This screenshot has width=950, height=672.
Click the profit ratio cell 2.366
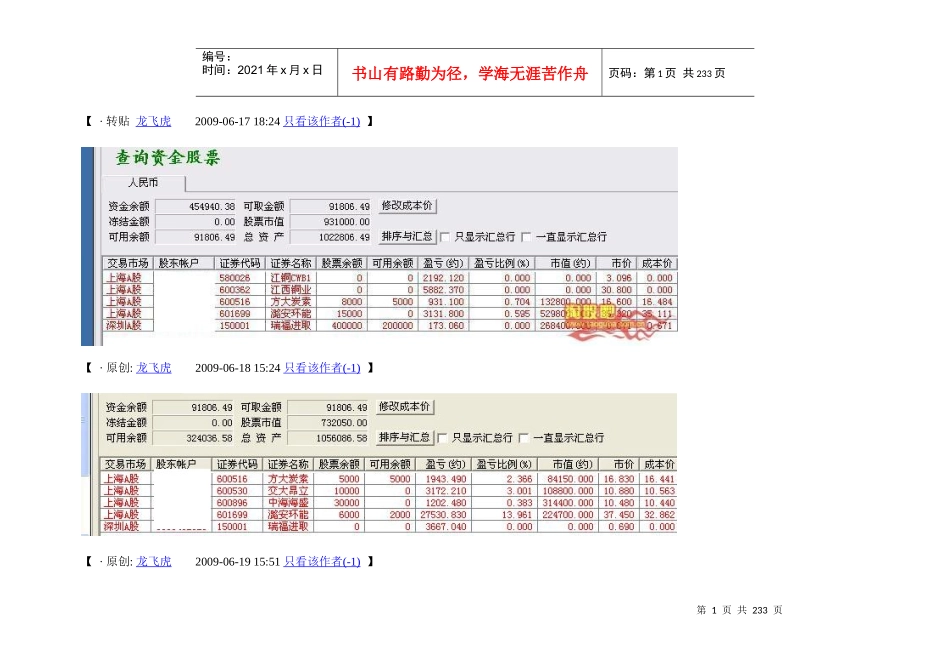pyautogui.click(x=504, y=479)
